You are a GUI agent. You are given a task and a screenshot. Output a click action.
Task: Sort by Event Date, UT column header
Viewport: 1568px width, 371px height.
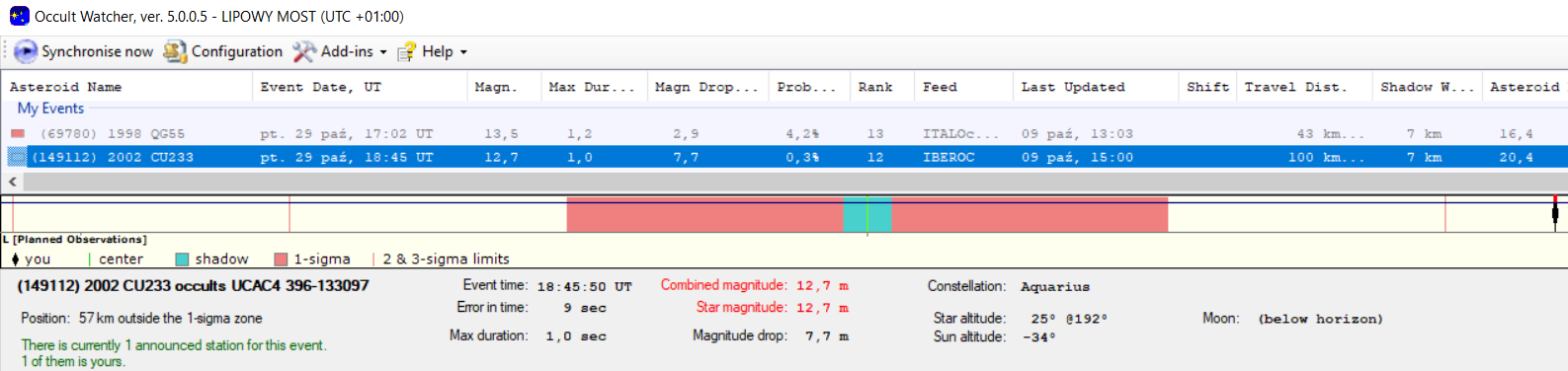tap(360, 87)
